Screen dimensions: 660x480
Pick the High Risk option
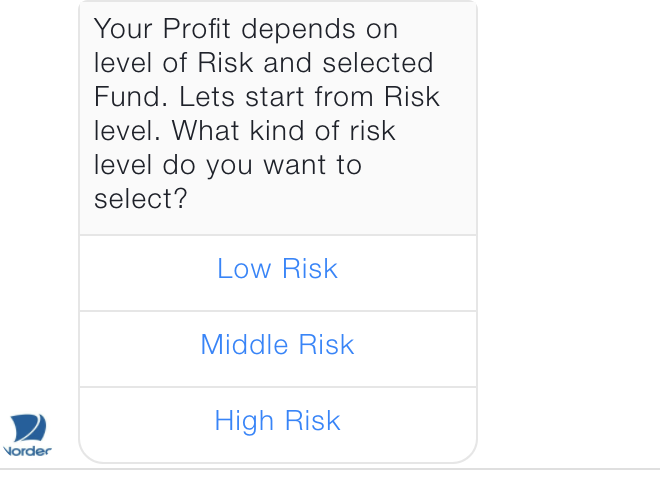277,421
